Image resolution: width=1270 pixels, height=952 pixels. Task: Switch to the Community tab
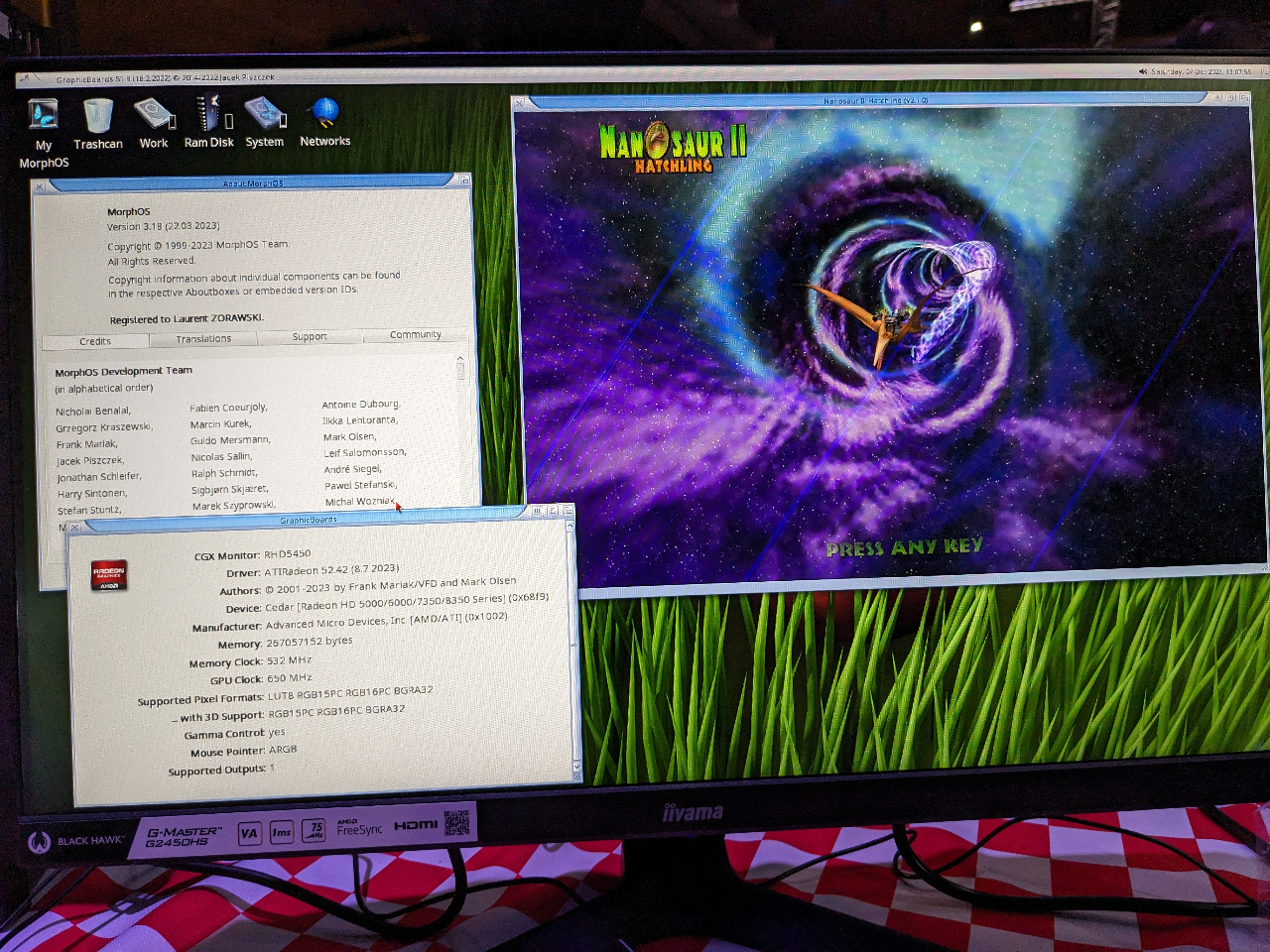[415, 335]
